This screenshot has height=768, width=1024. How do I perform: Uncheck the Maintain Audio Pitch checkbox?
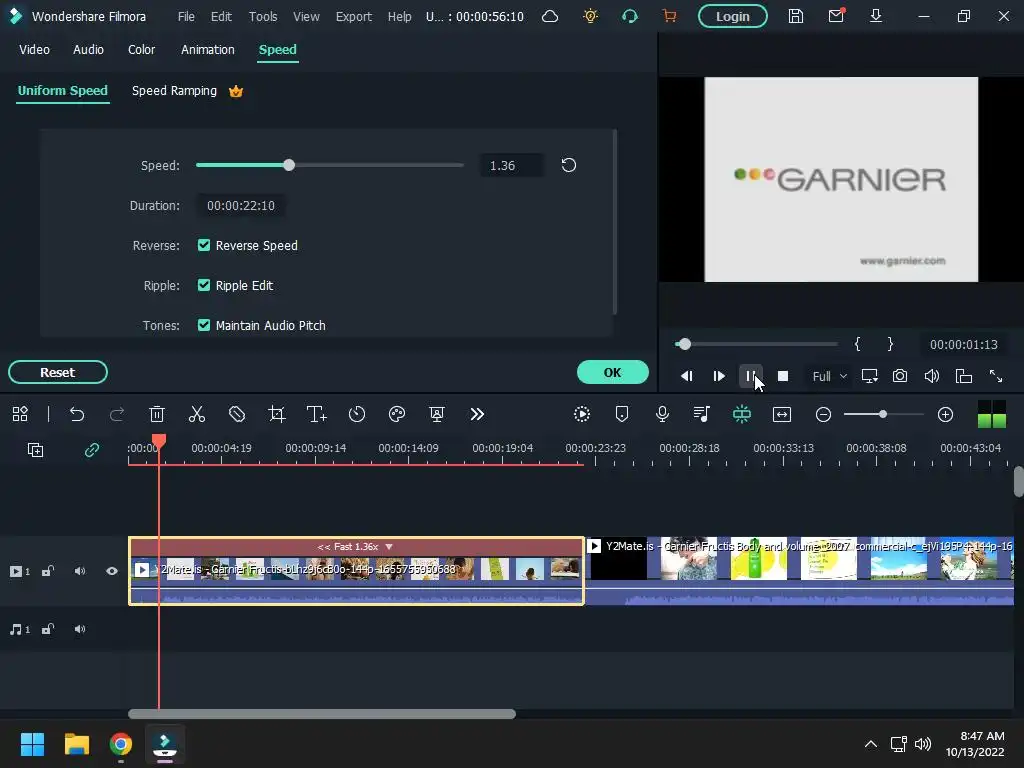click(204, 325)
